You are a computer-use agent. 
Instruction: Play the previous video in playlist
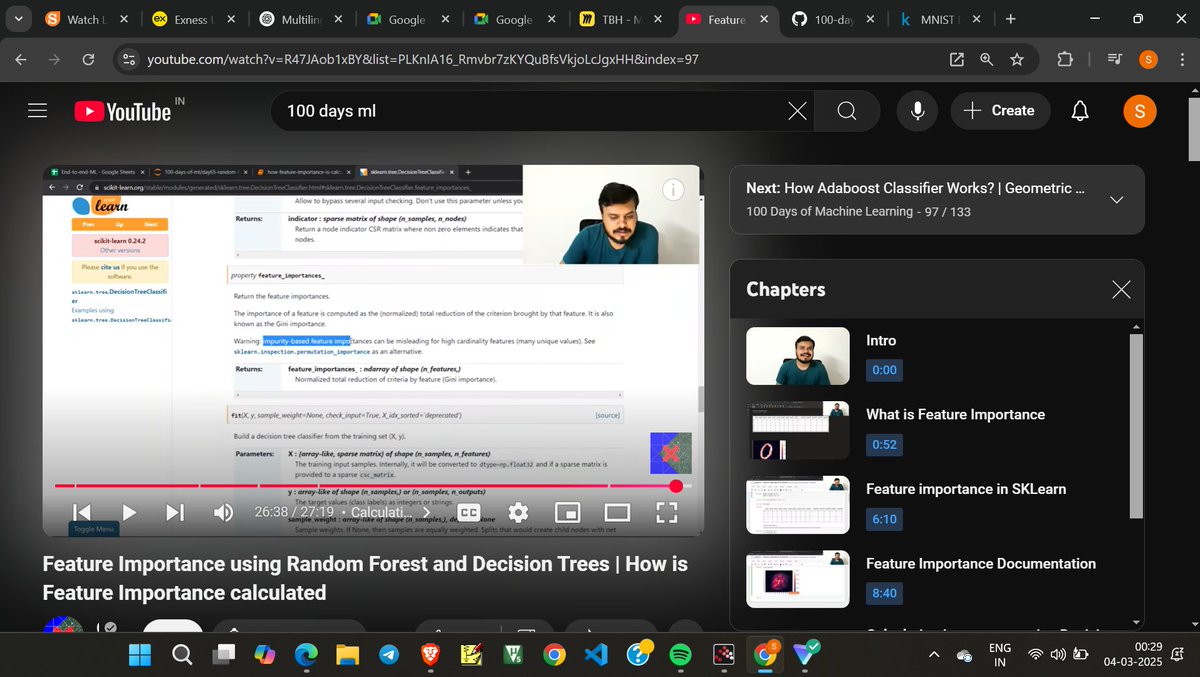click(82, 513)
